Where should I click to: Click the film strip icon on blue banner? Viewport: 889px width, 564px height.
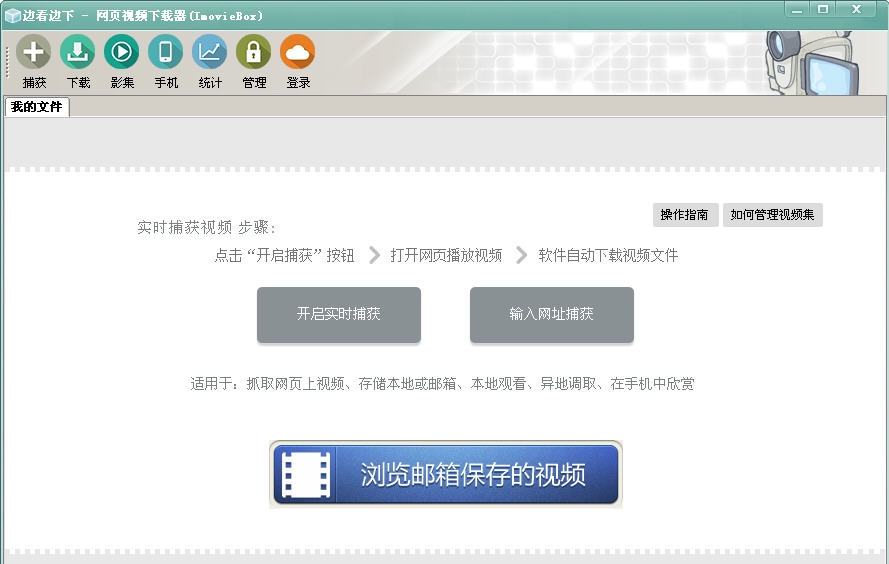point(306,475)
